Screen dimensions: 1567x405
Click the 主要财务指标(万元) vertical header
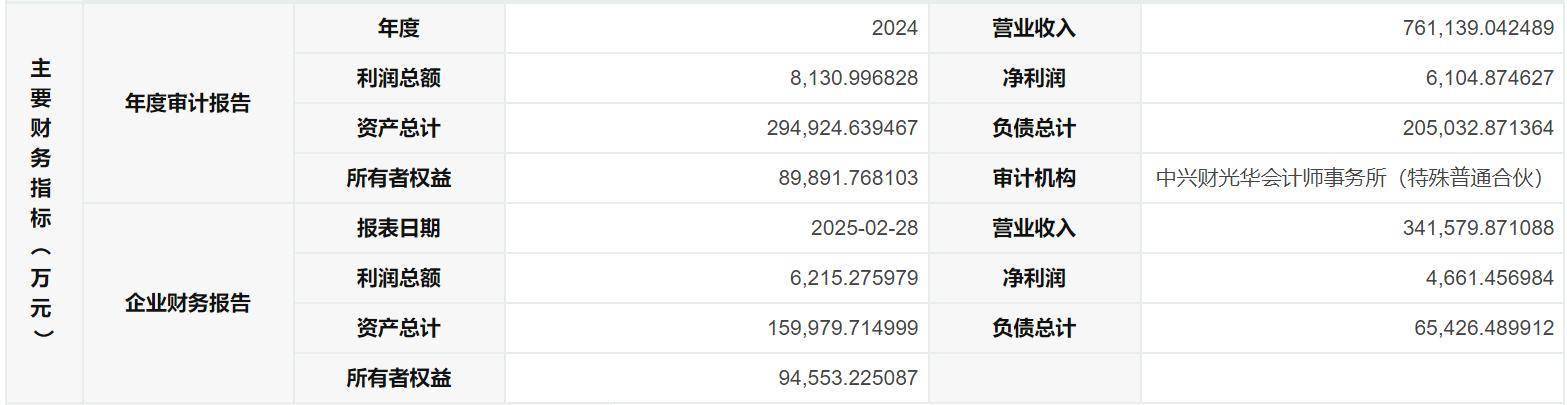(42, 203)
